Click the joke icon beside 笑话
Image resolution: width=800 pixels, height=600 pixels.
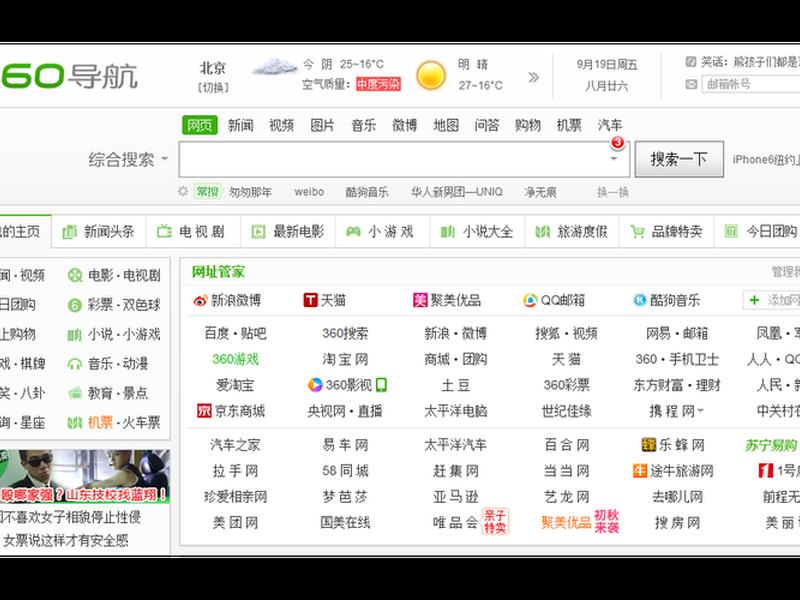click(691, 62)
